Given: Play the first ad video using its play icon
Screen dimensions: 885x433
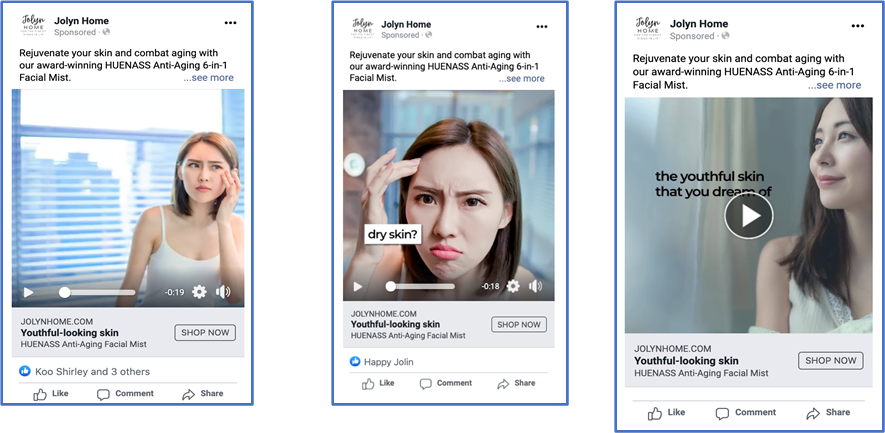Looking at the screenshot, I should coord(28,292).
